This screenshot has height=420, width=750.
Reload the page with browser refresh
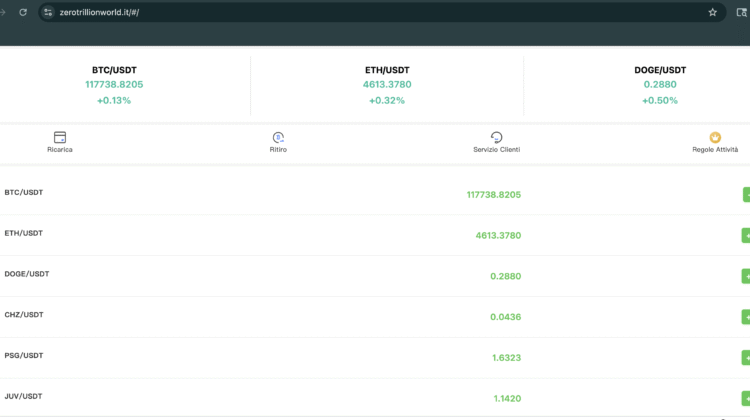click(23, 12)
